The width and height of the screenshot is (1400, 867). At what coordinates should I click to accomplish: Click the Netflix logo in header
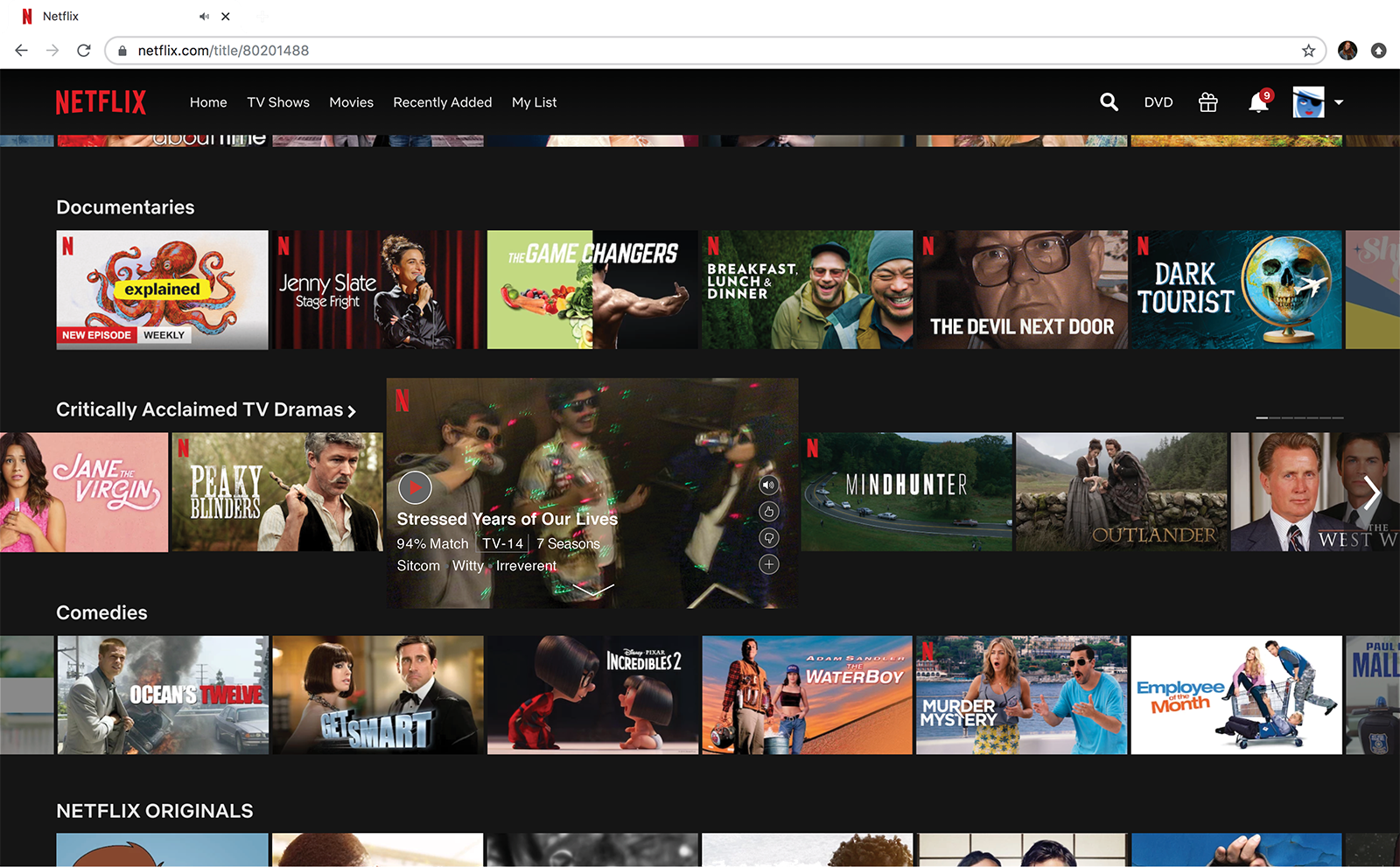(x=101, y=102)
